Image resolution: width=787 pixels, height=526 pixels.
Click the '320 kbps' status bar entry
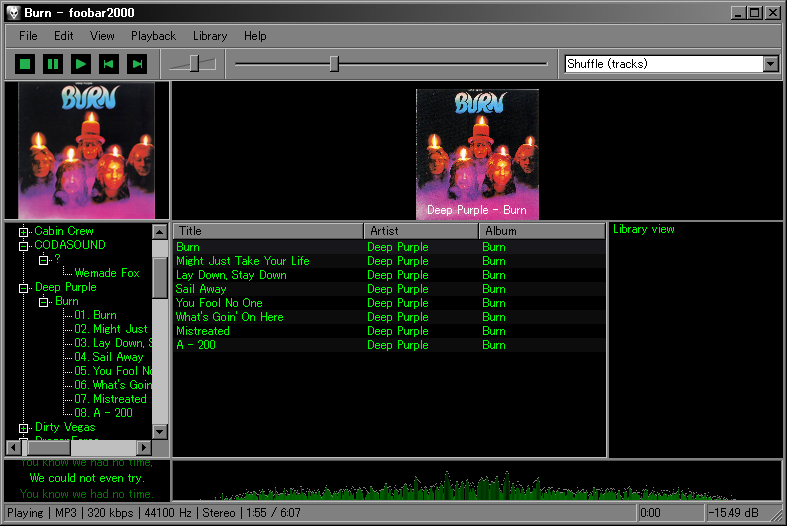pyautogui.click(x=110, y=513)
